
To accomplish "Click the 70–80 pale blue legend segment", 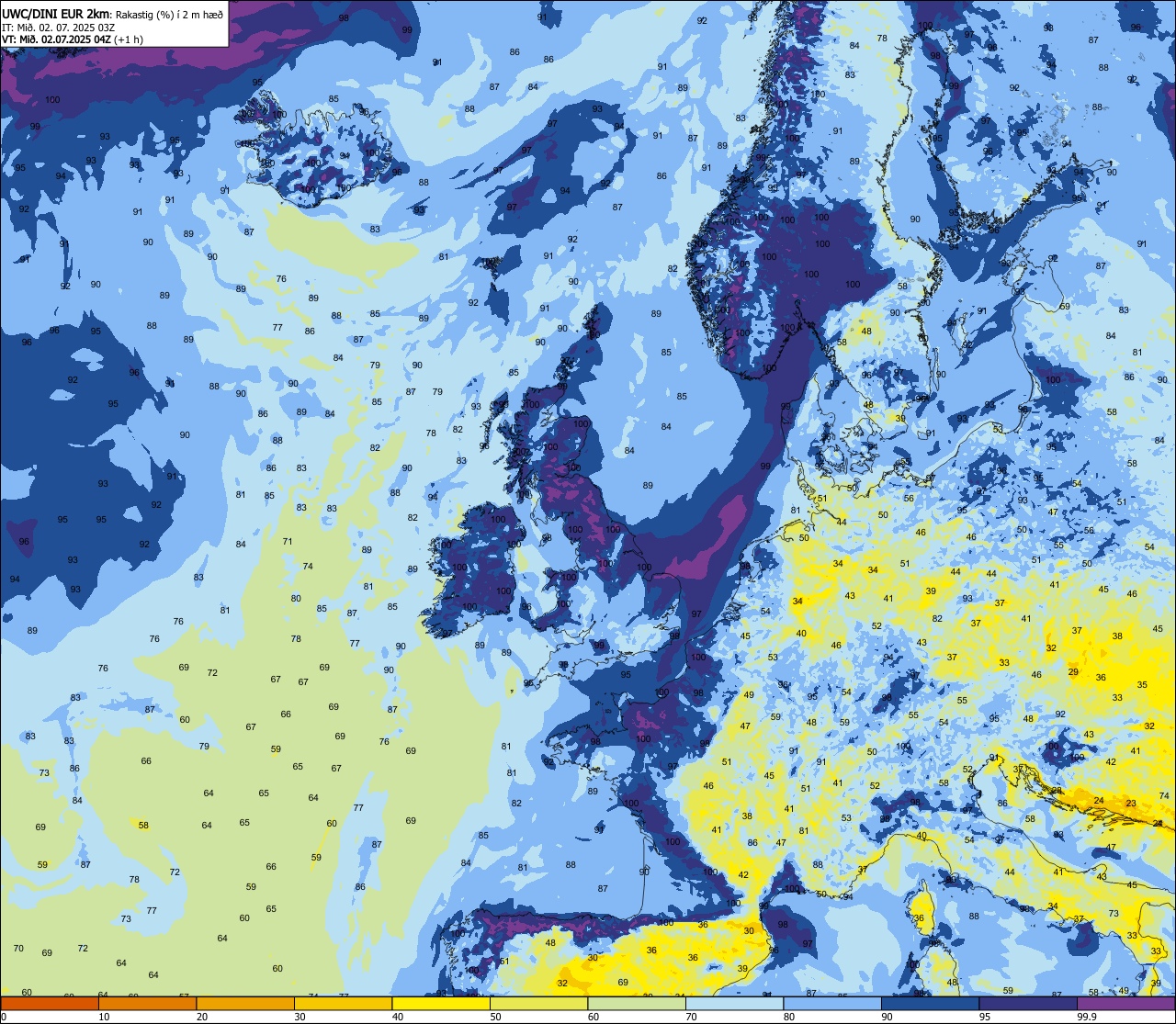I will [x=734, y=1004].
